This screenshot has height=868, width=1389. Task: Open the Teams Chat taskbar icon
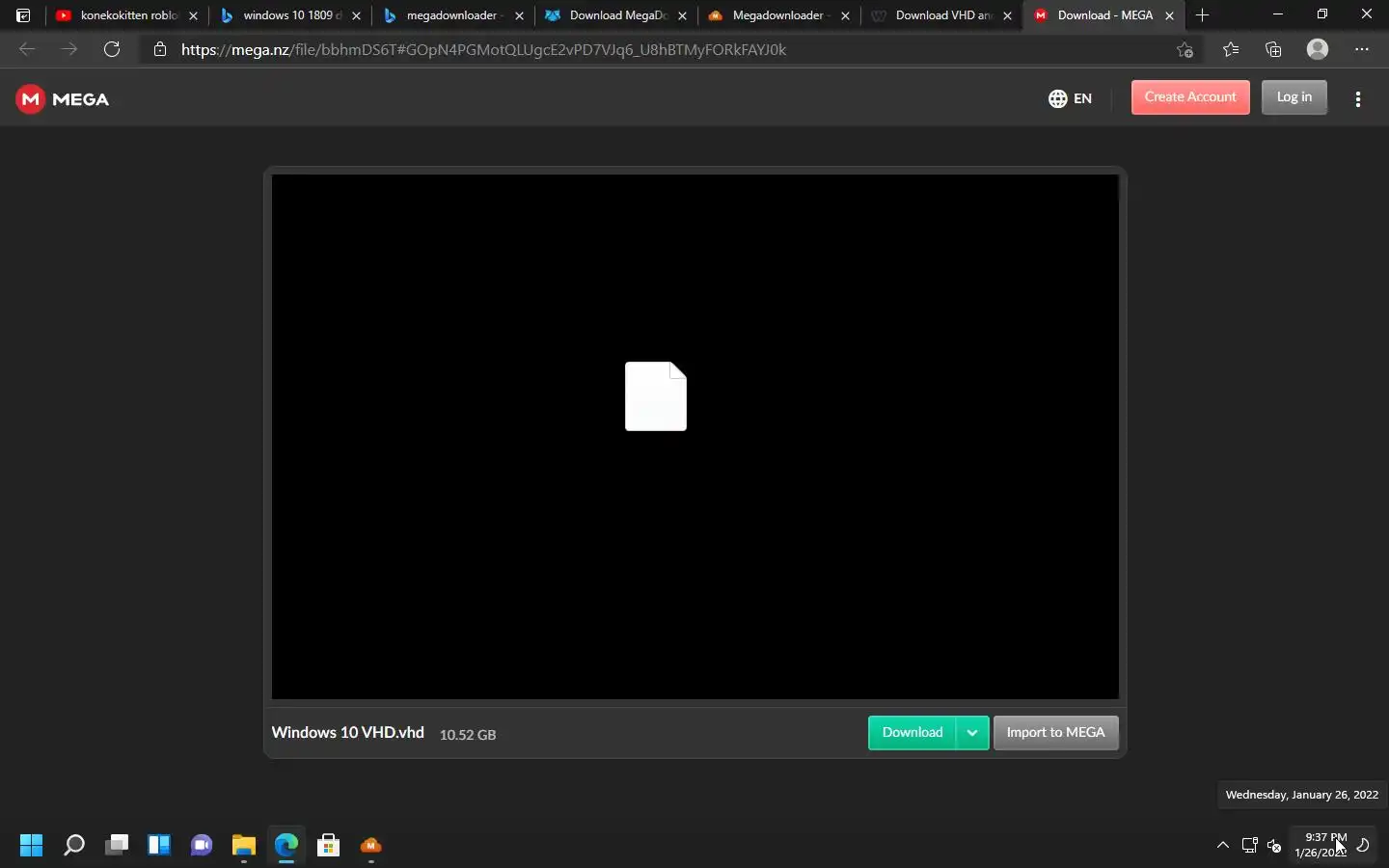click(202, 846)
